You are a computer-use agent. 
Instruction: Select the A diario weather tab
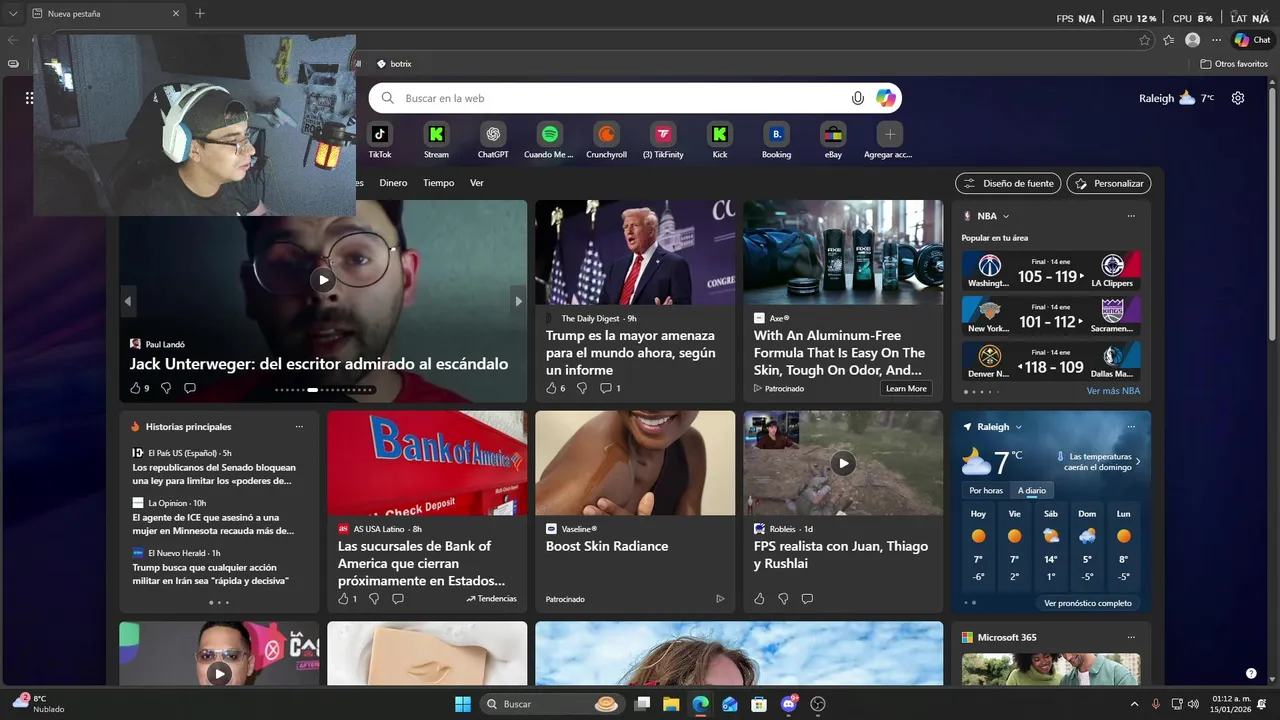[x=1032, y=490]
